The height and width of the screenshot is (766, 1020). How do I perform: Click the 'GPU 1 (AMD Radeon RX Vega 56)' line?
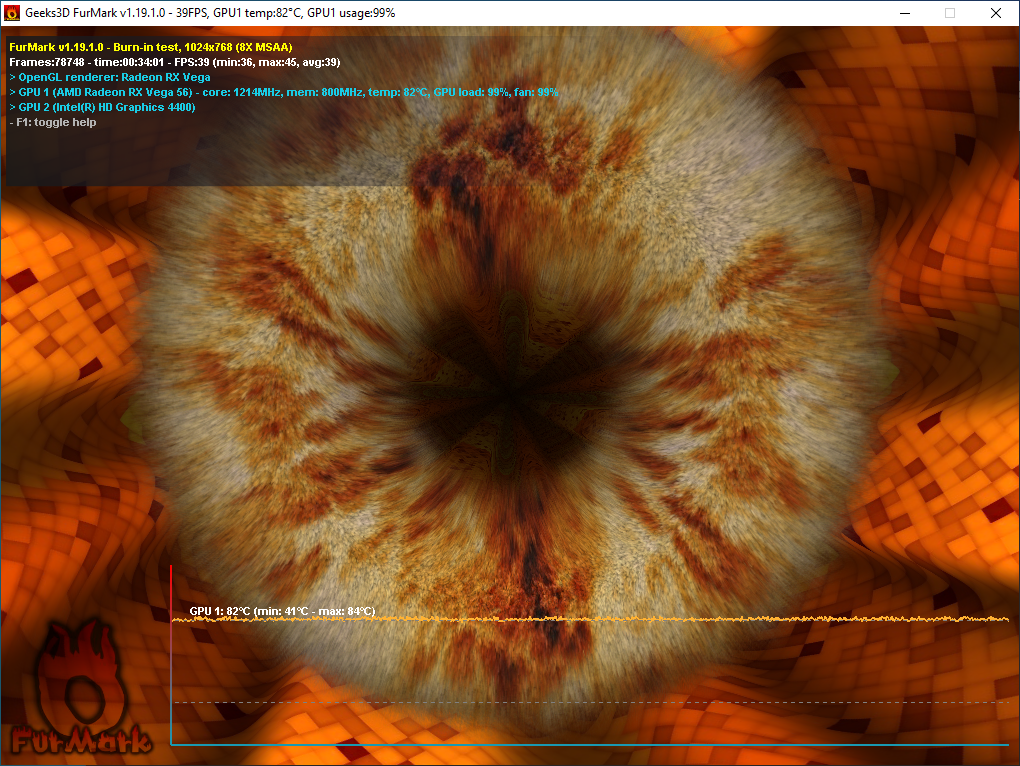284,92
